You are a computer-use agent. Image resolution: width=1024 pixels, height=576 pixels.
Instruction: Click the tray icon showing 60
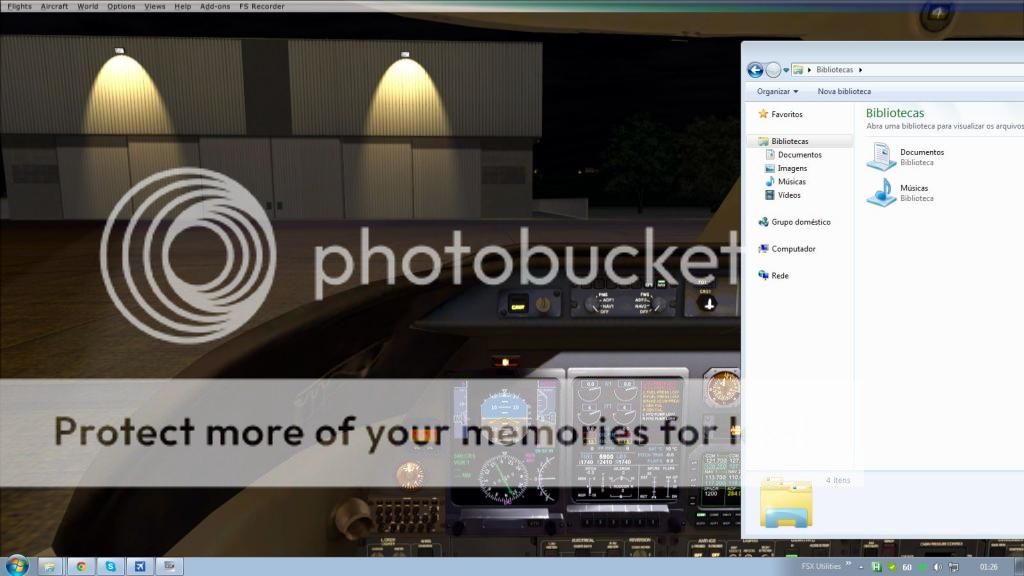[x=906, y=567]
